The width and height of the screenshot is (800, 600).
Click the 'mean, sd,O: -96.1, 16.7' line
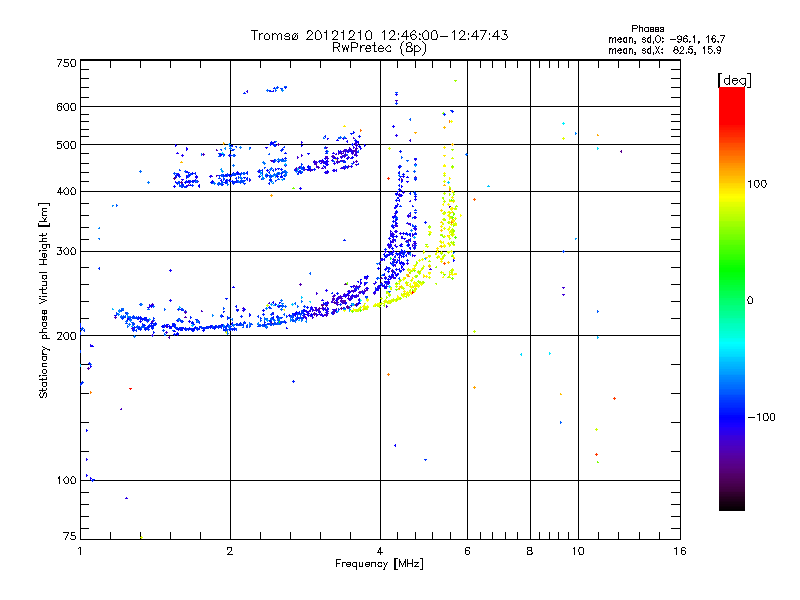(666, 39)
